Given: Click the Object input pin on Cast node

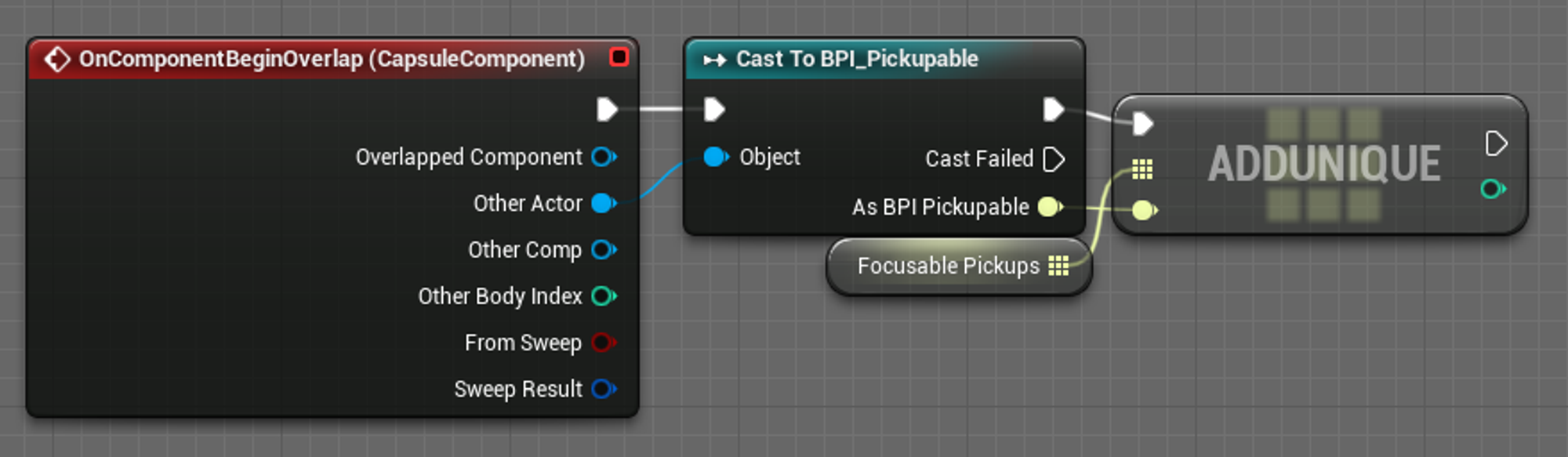Looking at the screenshot, I should [x=715, y=158].
